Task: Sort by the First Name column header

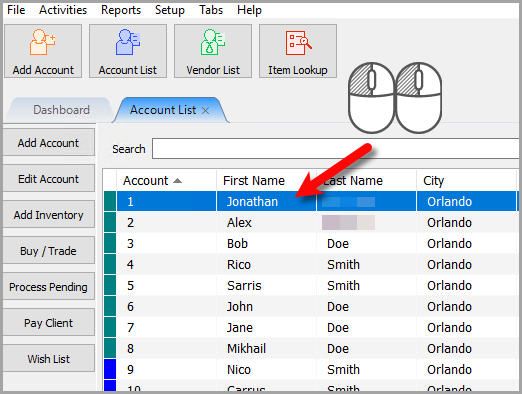Action: click(266, 181)
